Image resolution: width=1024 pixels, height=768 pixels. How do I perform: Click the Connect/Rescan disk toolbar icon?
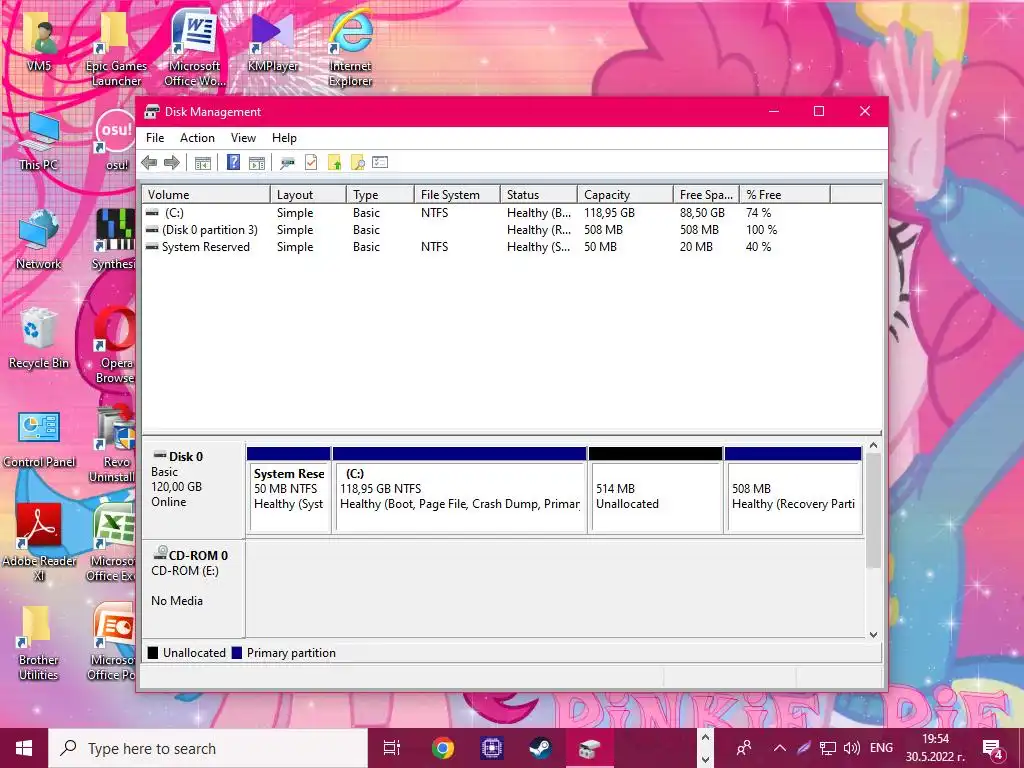[287, 163]
